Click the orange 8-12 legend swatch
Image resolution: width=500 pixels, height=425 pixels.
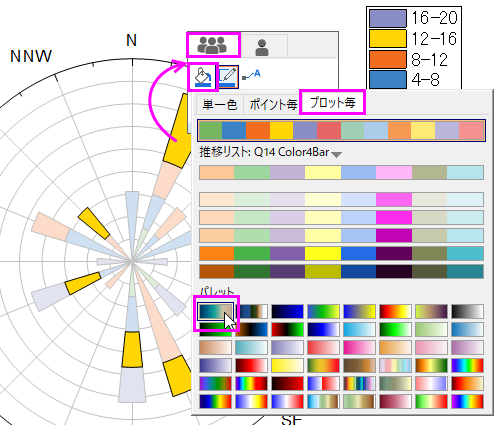click(x=388, y=59)
